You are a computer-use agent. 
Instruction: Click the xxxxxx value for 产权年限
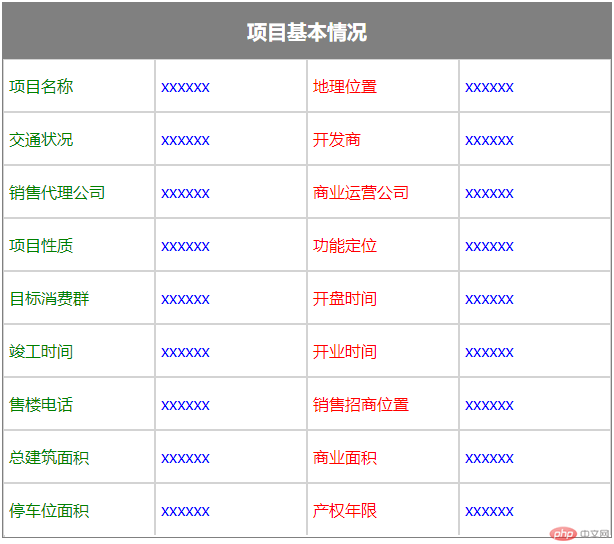pyautogui.click(x=489, y=511)
